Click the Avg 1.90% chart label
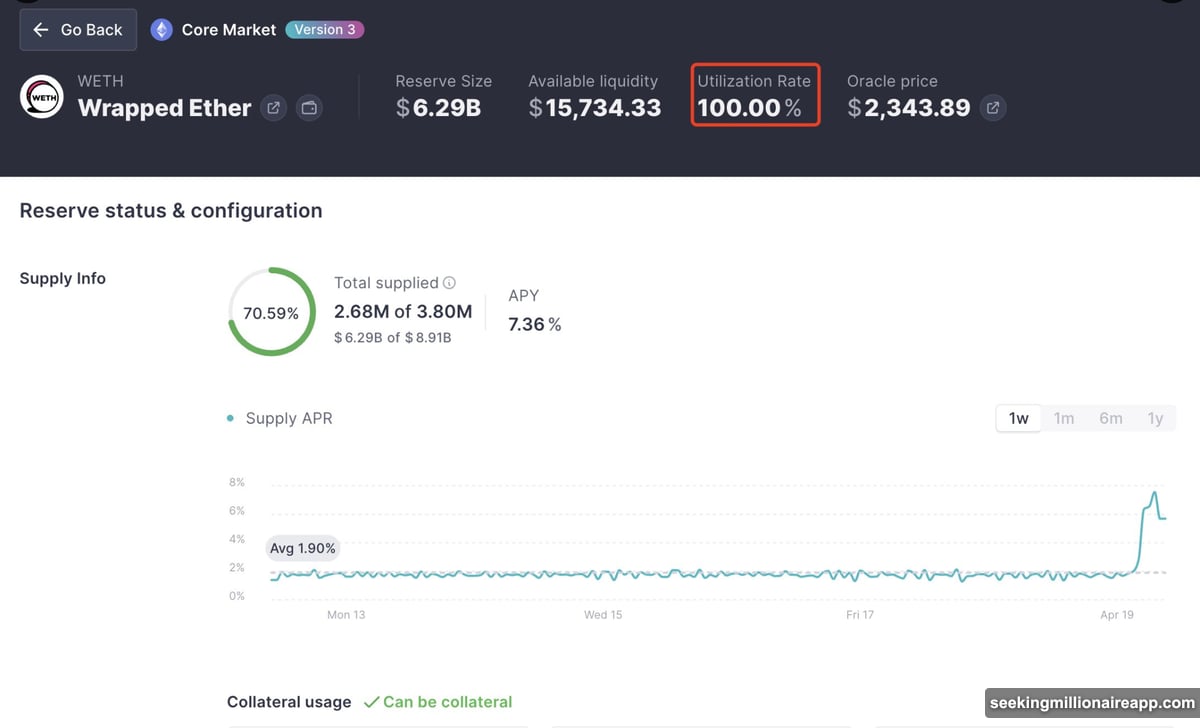This screenshot has height=728, width=1200. [302, 548]
